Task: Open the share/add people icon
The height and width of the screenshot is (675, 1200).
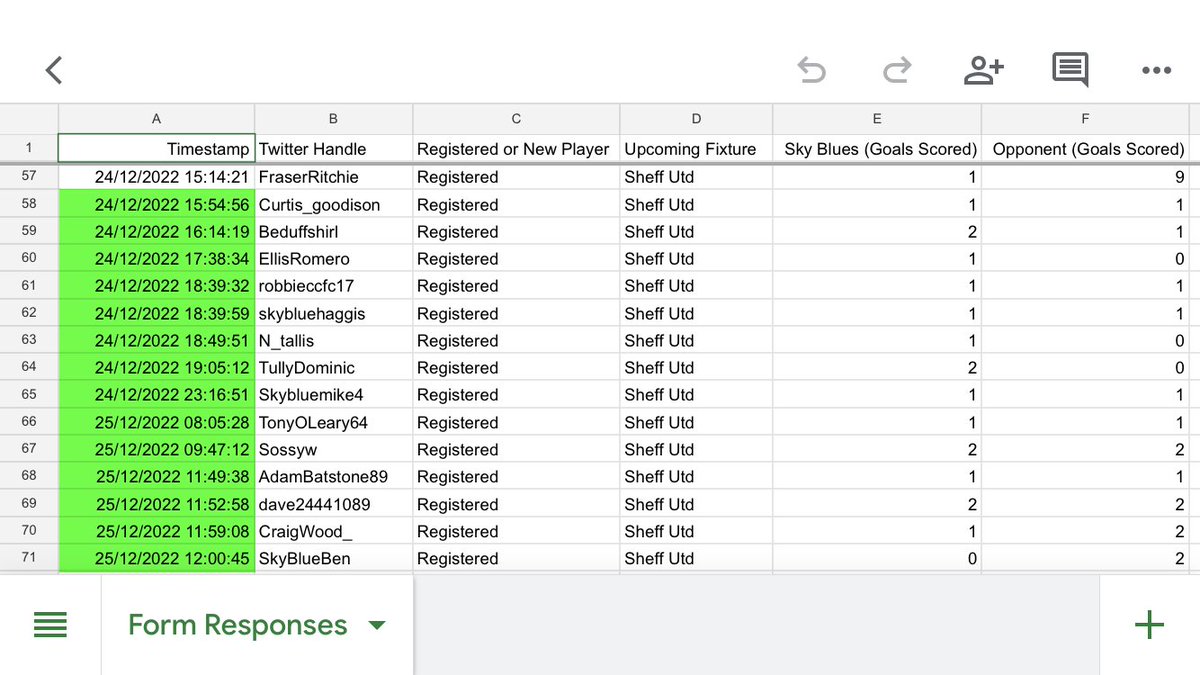Action: (983, 70)
